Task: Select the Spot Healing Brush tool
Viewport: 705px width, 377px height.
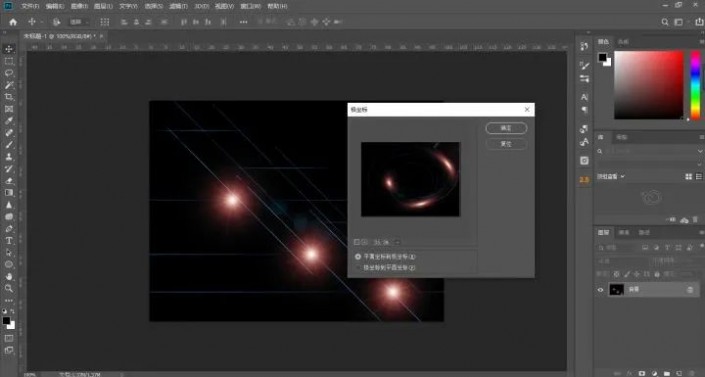Action: click(x=9, y=133)
